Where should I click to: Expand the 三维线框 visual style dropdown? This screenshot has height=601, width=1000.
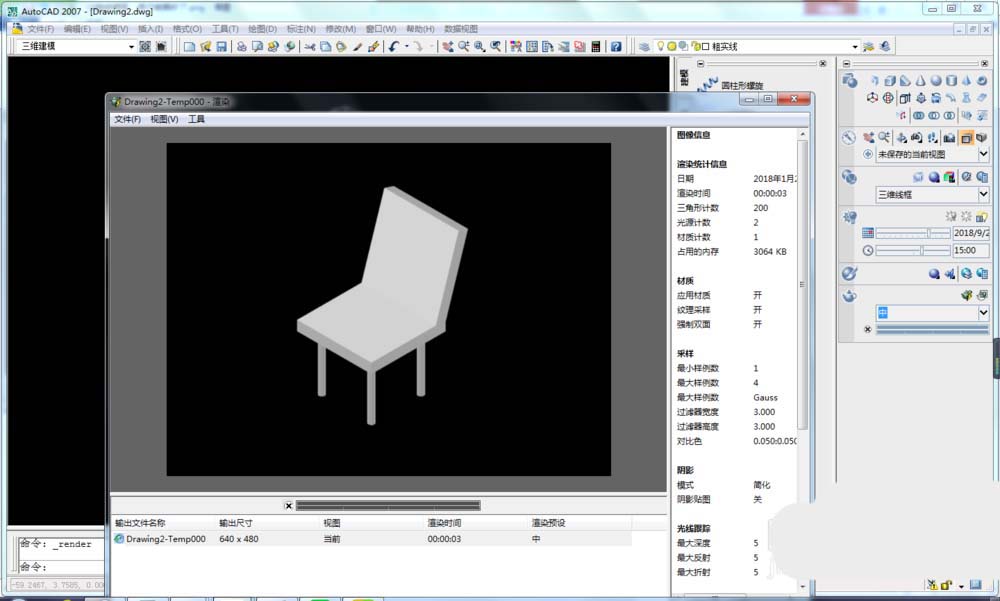coord(983,194)
